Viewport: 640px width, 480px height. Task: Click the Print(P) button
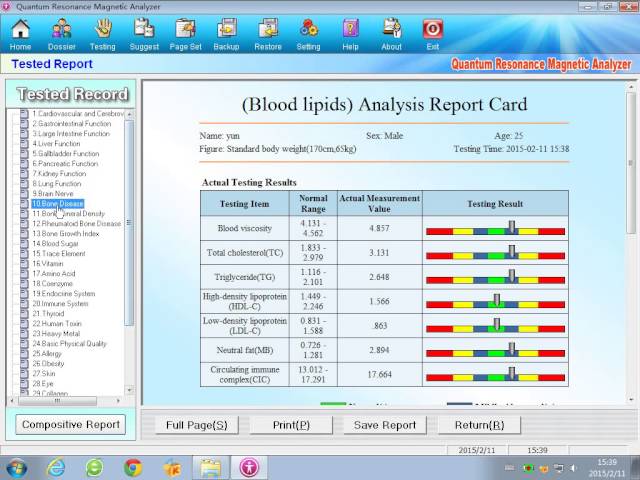coord(291,425)
